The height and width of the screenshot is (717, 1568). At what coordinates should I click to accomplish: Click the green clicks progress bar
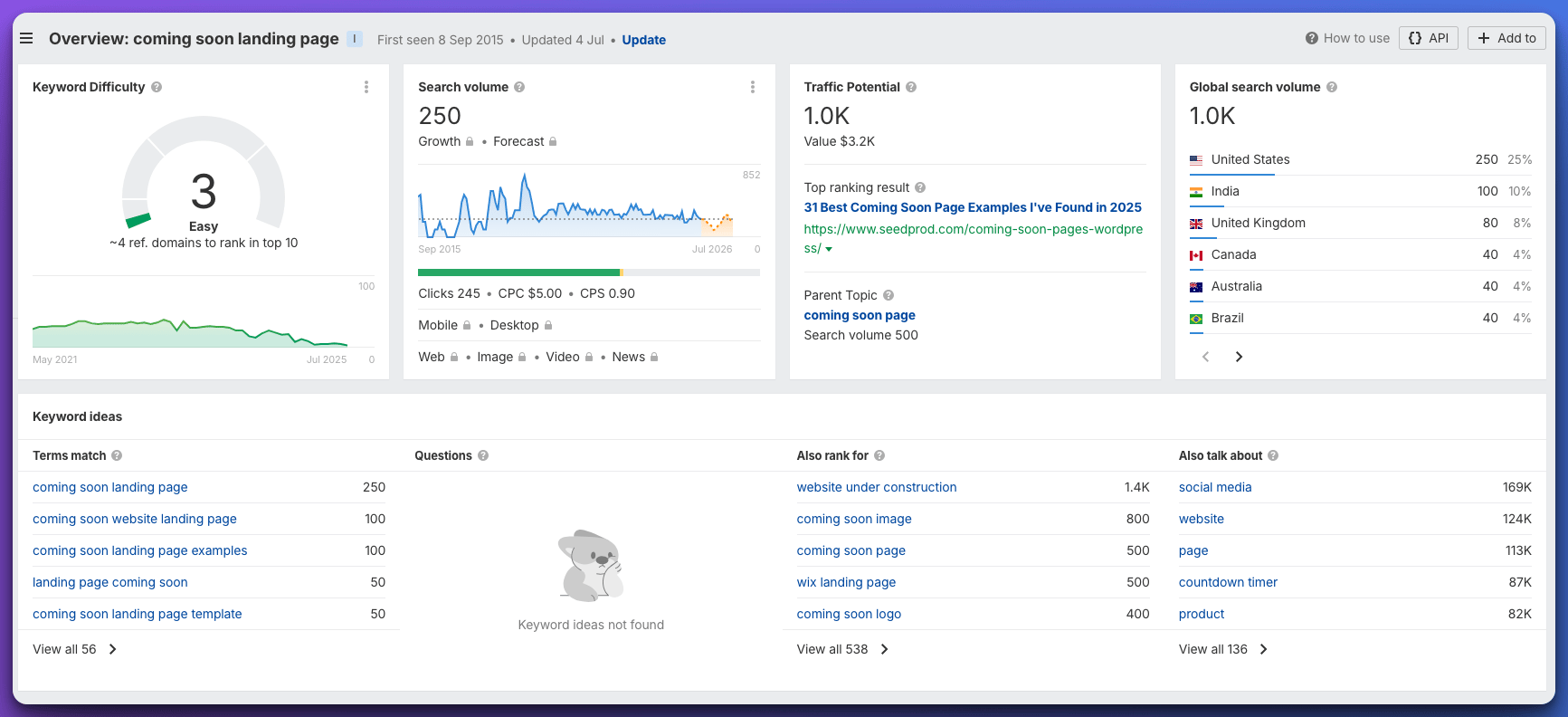click(518, 272)
